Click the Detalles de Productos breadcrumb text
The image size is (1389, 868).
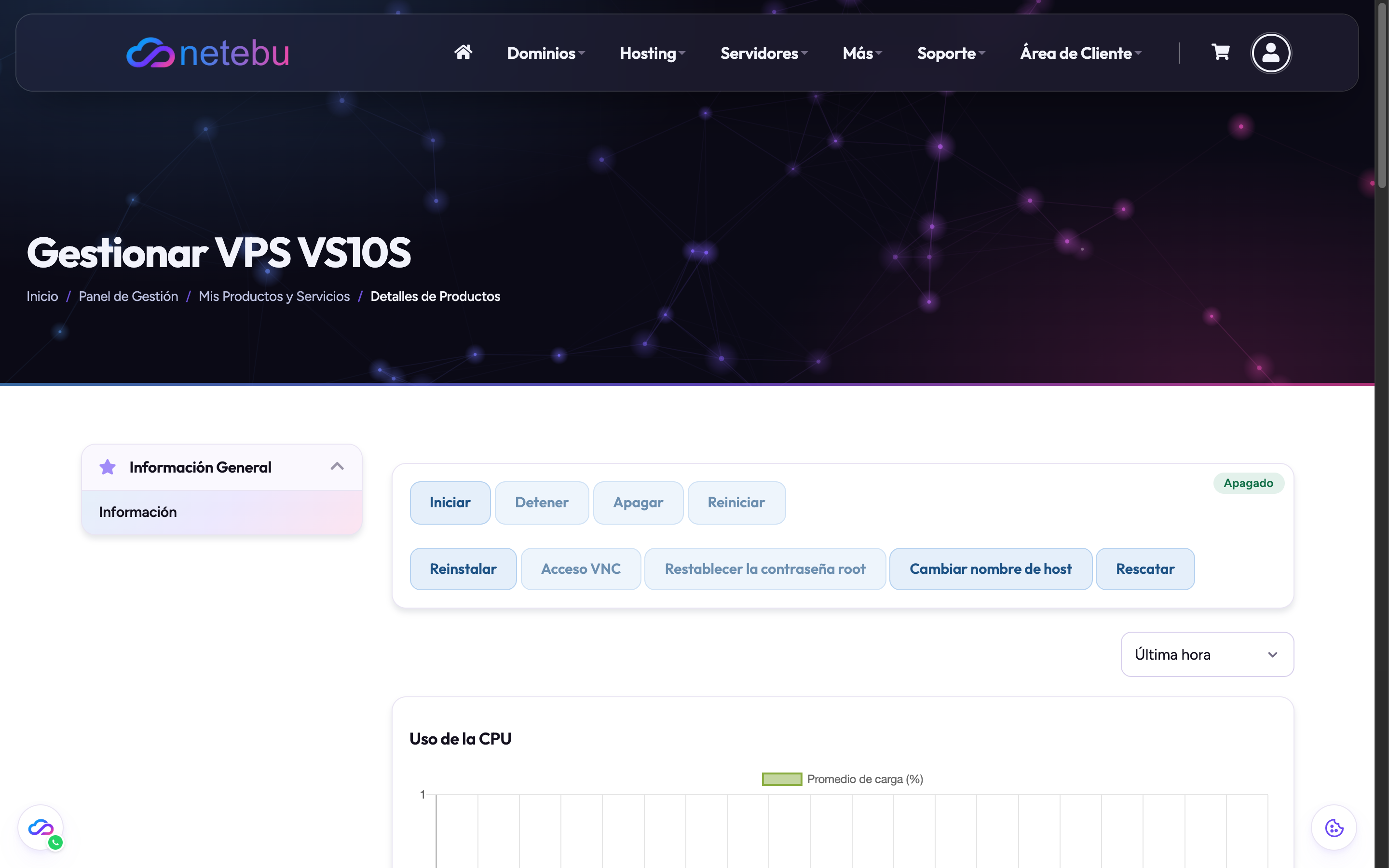coord(435,296)
